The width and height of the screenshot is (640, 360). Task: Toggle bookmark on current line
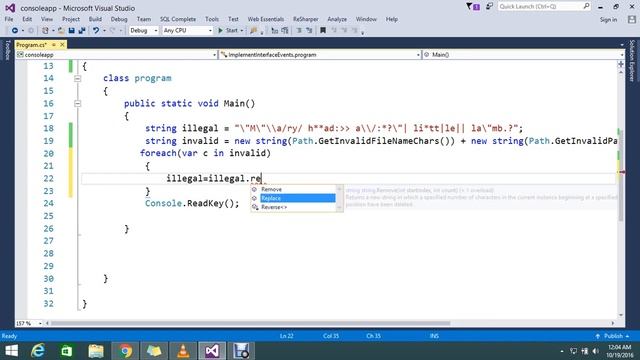(323, 31)
